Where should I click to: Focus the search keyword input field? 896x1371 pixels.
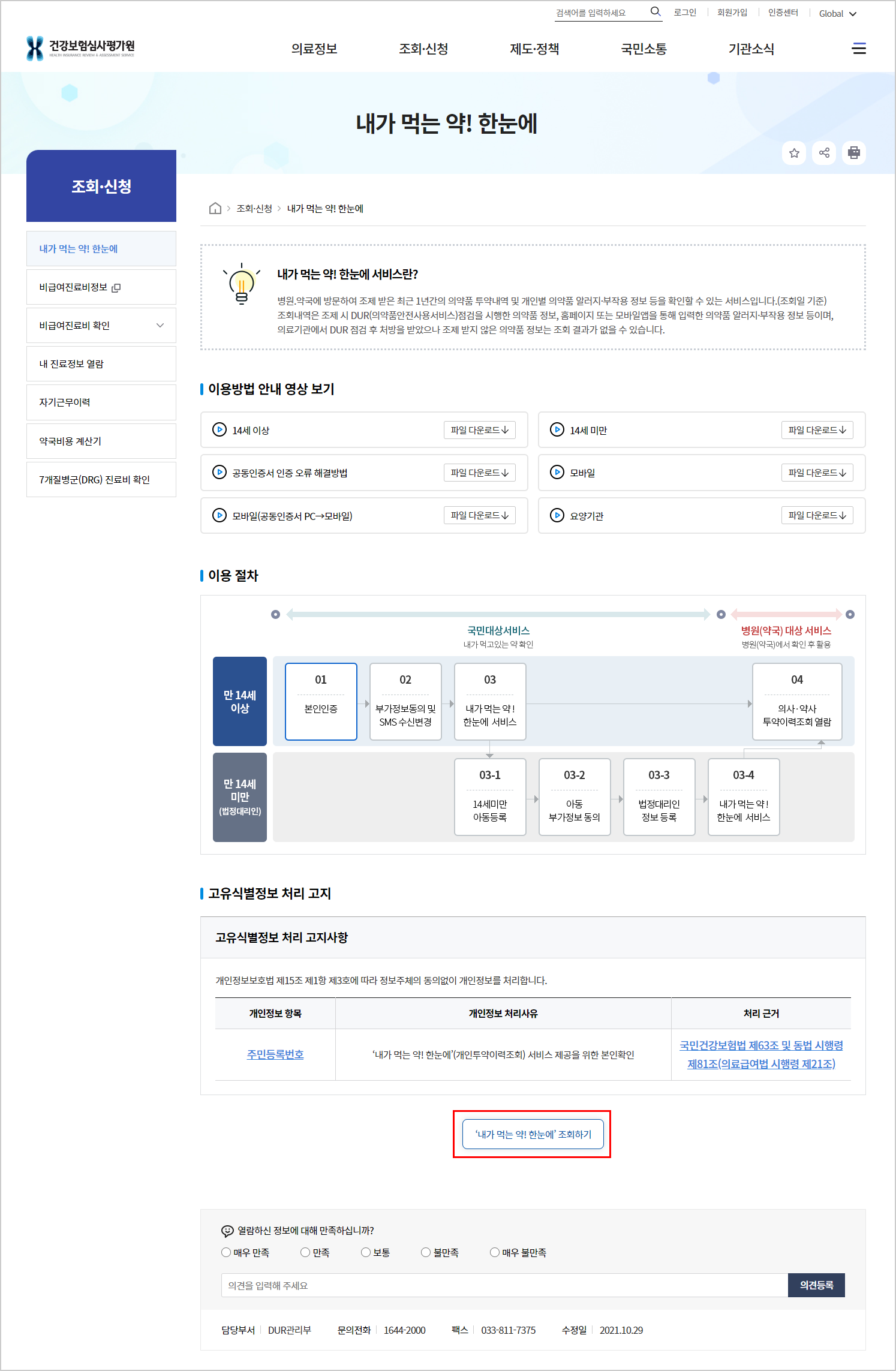tap(601, 13)
